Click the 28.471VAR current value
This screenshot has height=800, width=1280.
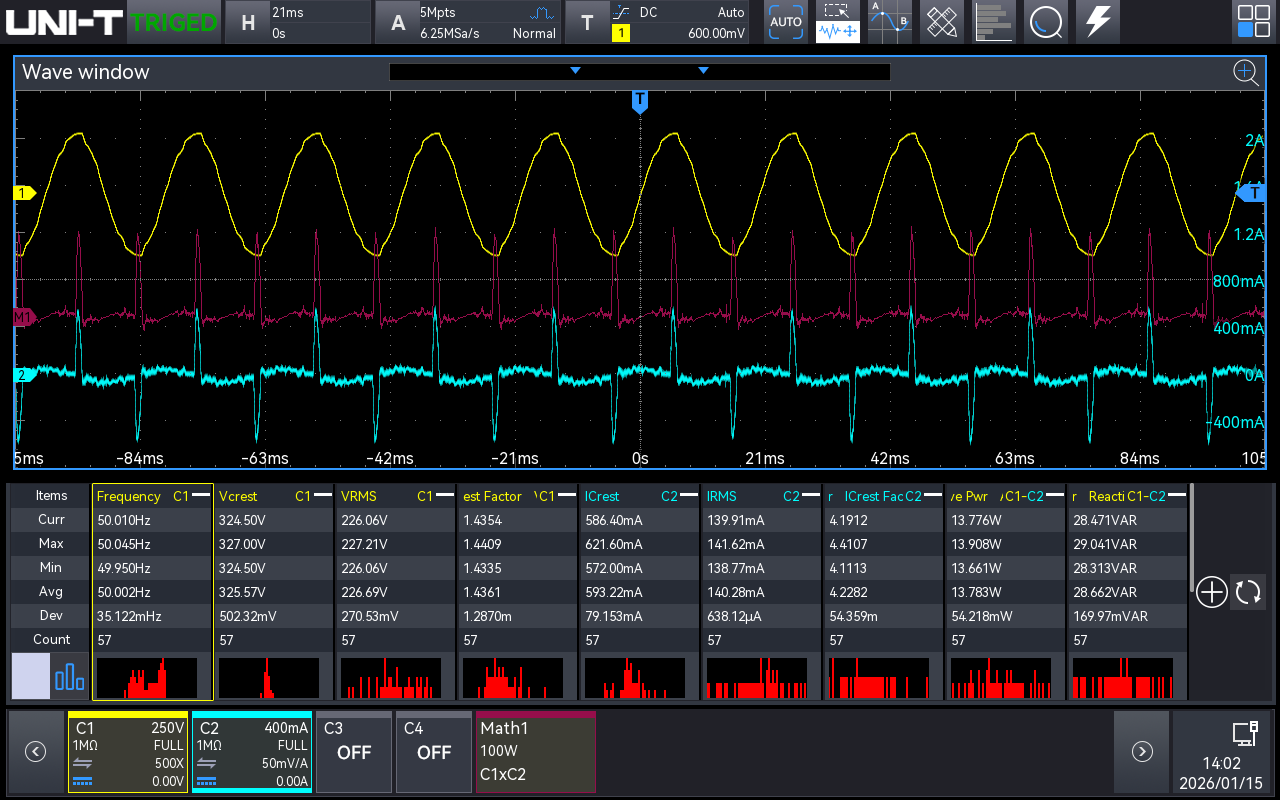pyautogui.click(x=1105, y=520)
